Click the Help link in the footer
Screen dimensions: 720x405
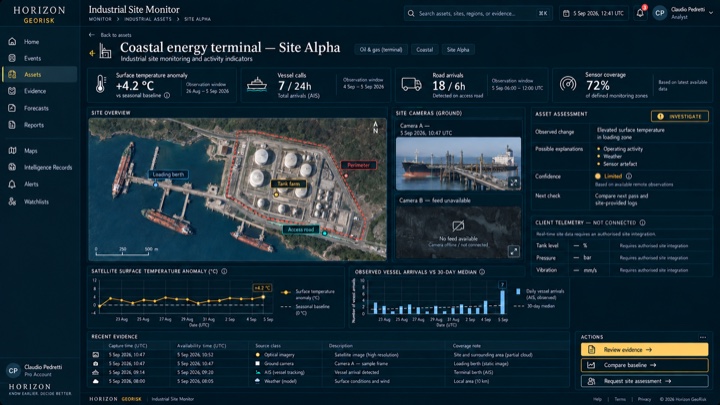click(x=597, y=399)
